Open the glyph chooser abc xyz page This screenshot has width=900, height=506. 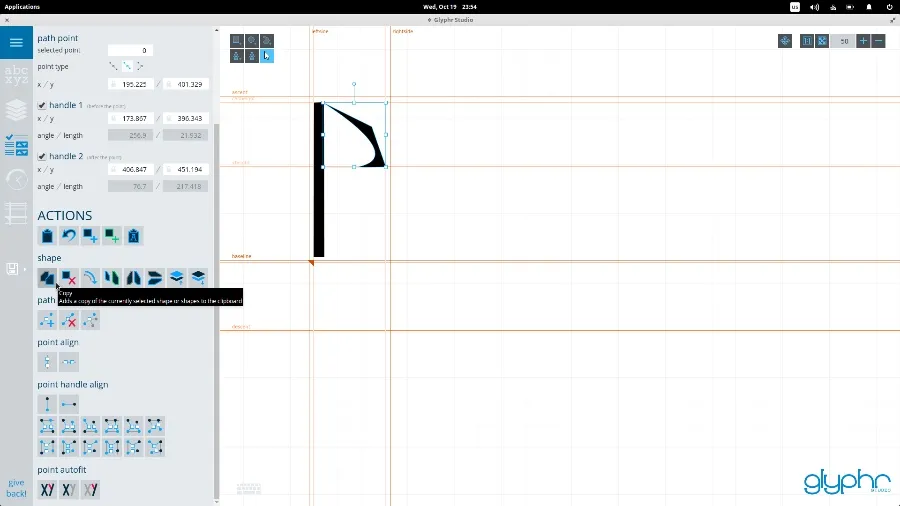tap(16, 75)
